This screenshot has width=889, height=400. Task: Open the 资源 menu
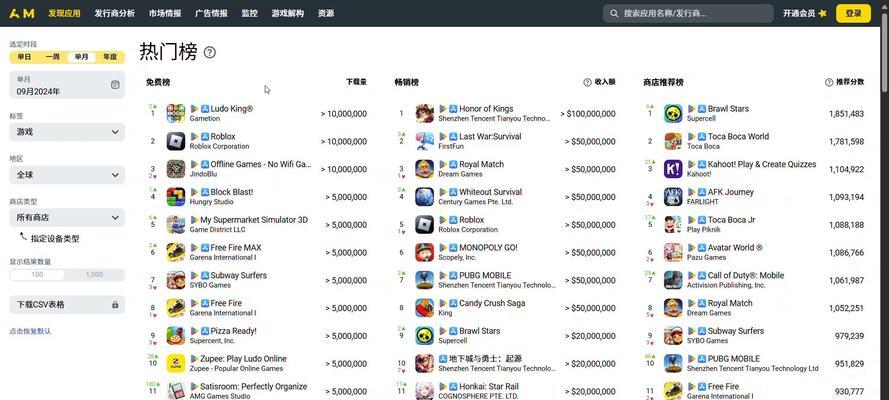click(326, 13)
